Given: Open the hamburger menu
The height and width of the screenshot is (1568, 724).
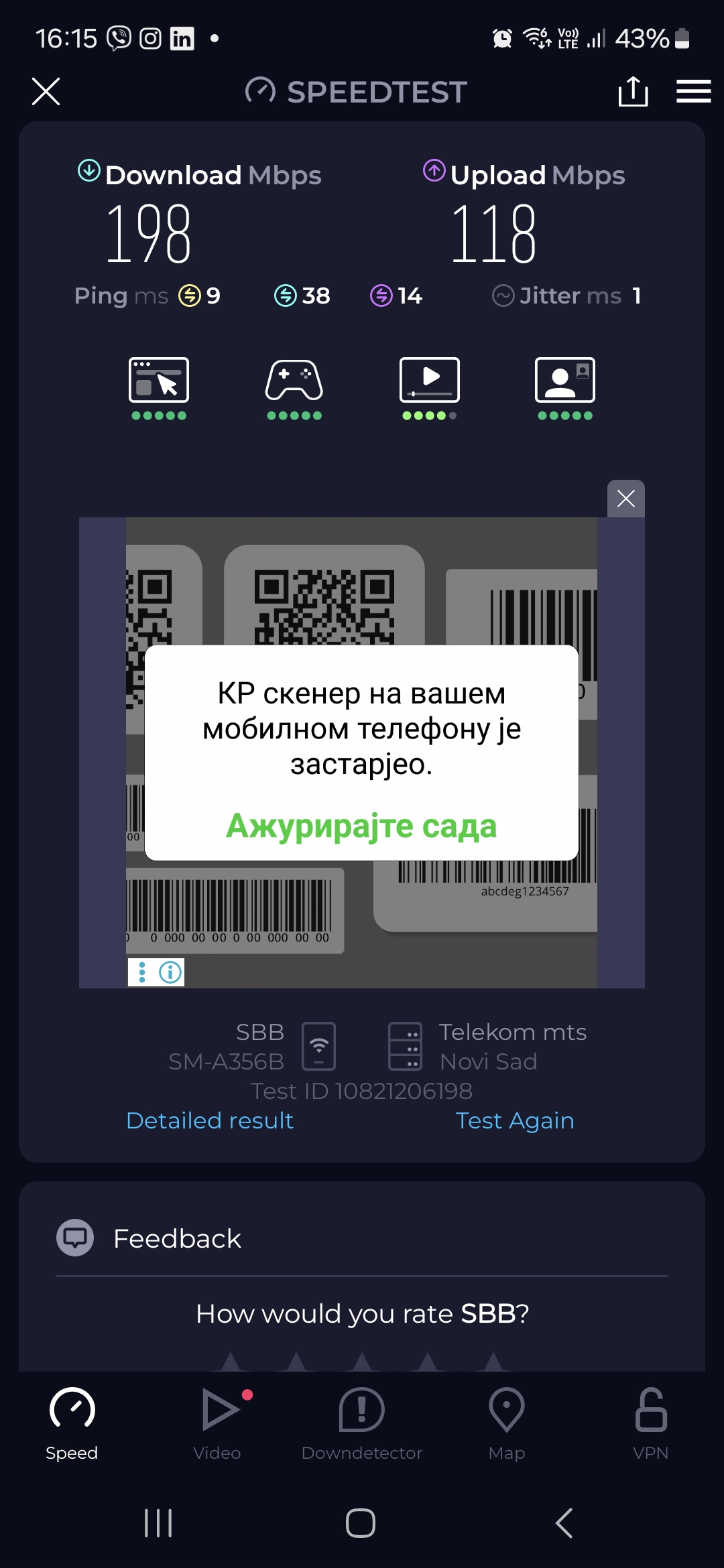Looking at the screenshot, I should click(693, 91).
